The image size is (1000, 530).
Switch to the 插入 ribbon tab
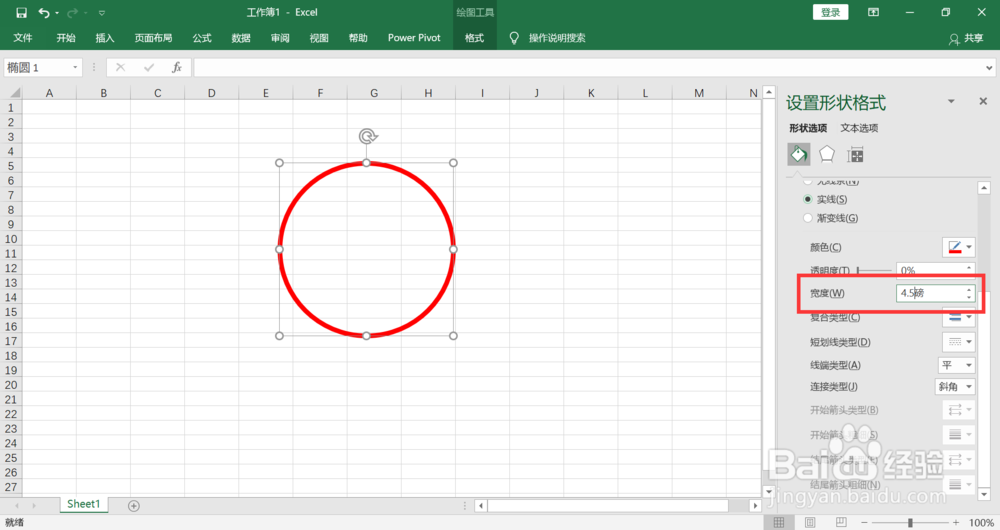(105, 38)
